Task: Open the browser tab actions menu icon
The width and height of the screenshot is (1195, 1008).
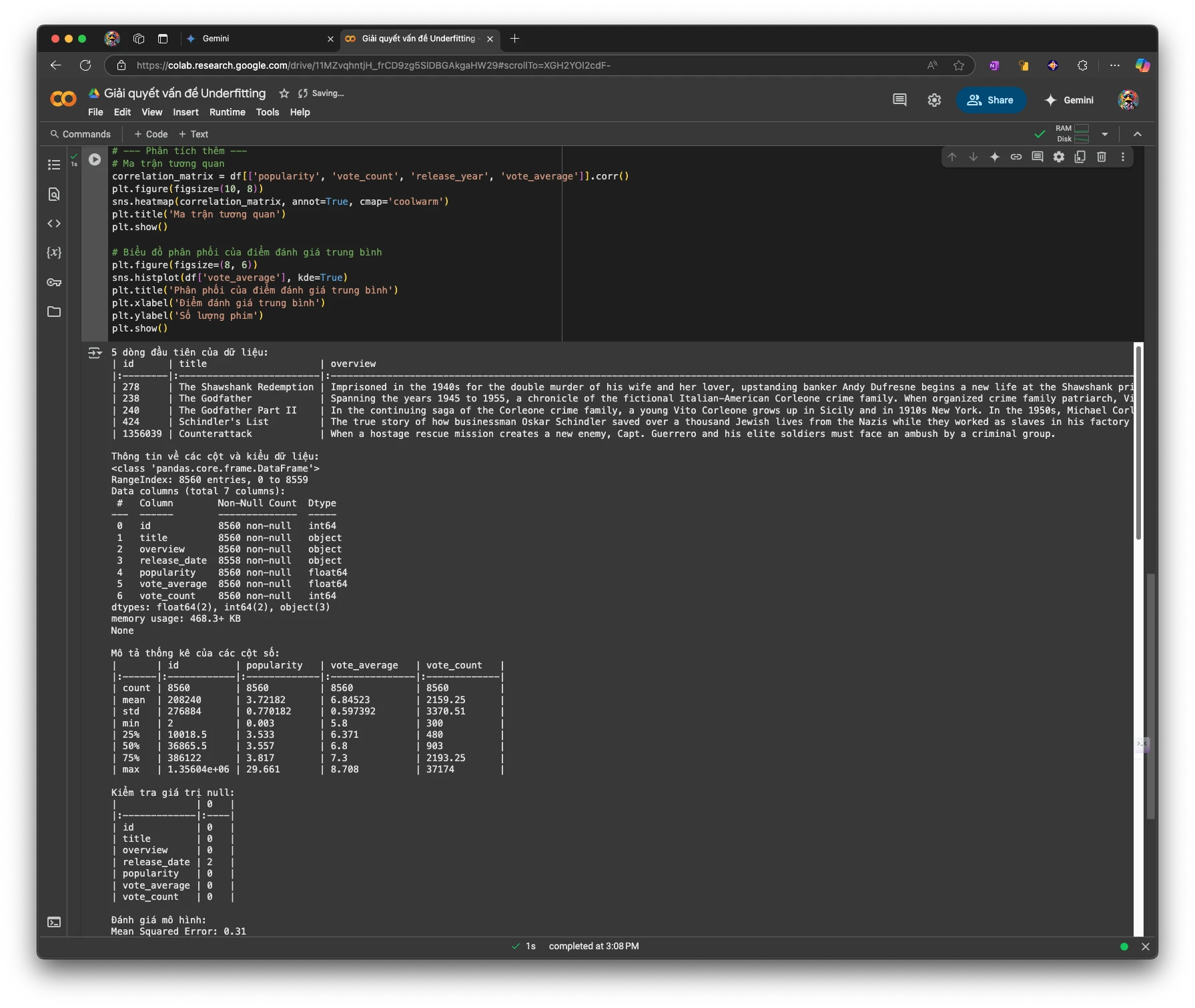Action: [x=163, y=39]
